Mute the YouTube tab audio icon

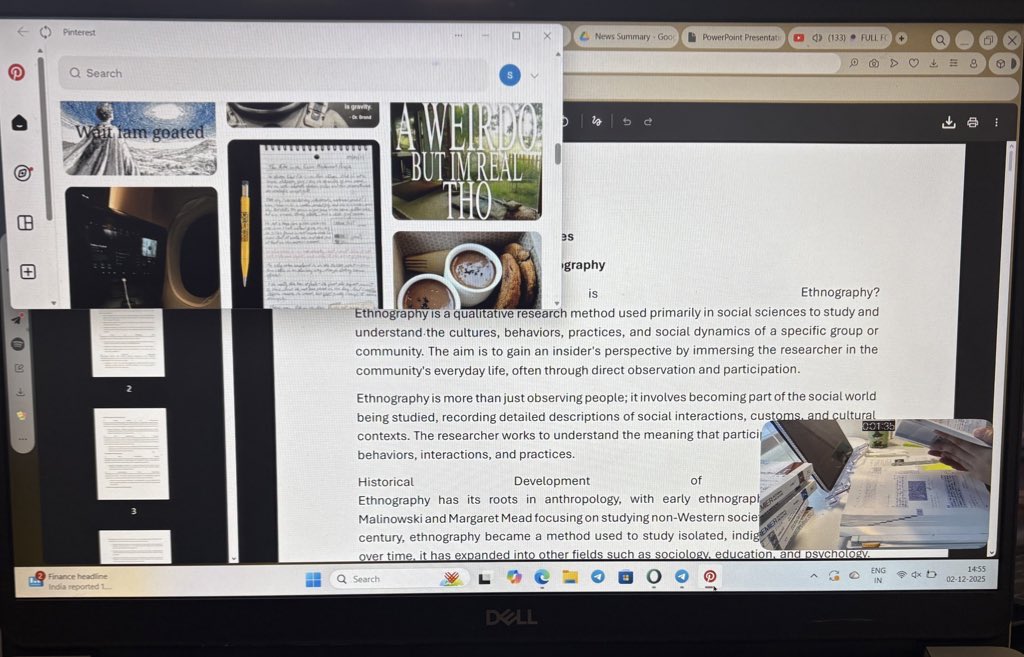(817, 38)
